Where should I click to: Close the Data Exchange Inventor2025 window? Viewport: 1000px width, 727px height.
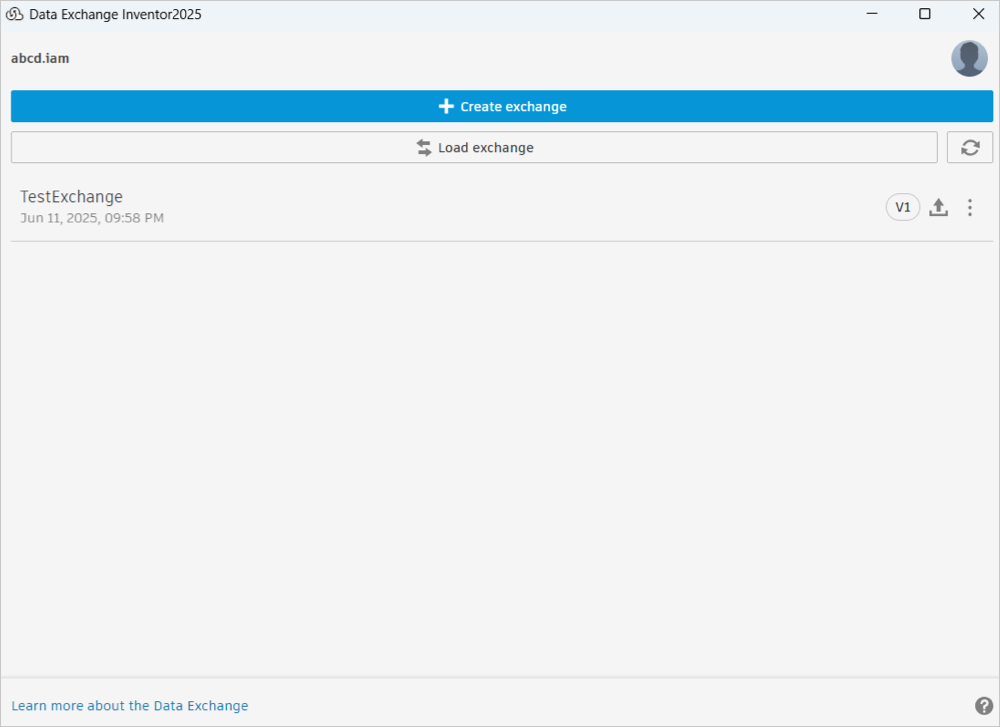click(x=978, y=13)
